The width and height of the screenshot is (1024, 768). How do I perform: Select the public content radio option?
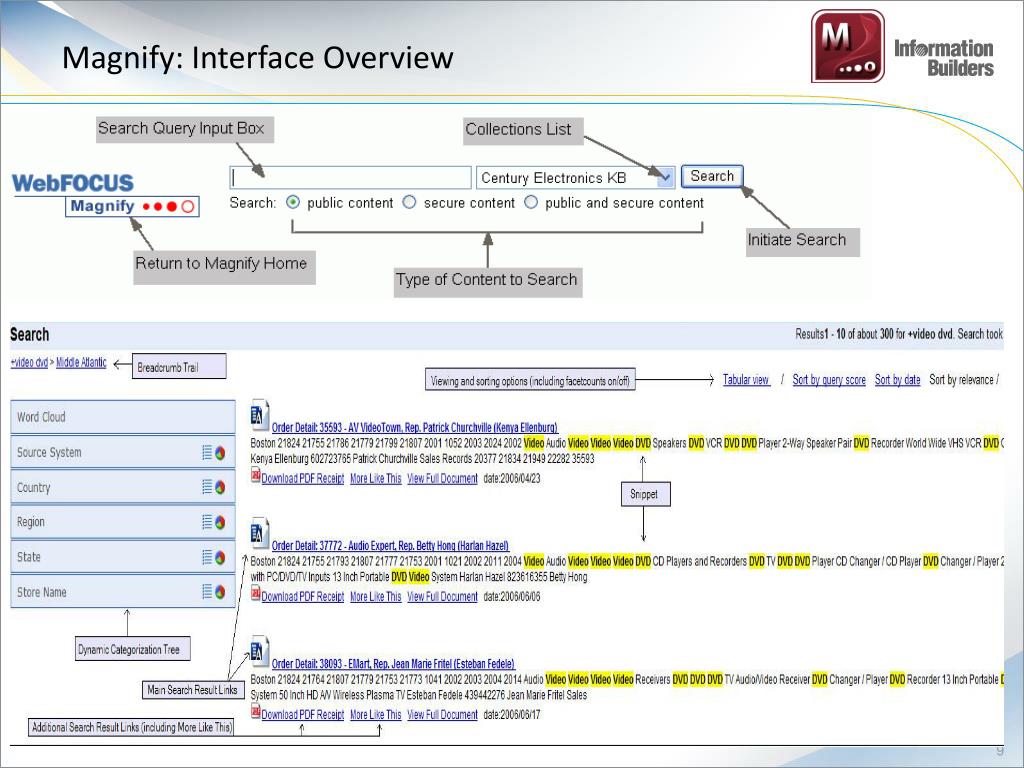(x=293, y=202)
